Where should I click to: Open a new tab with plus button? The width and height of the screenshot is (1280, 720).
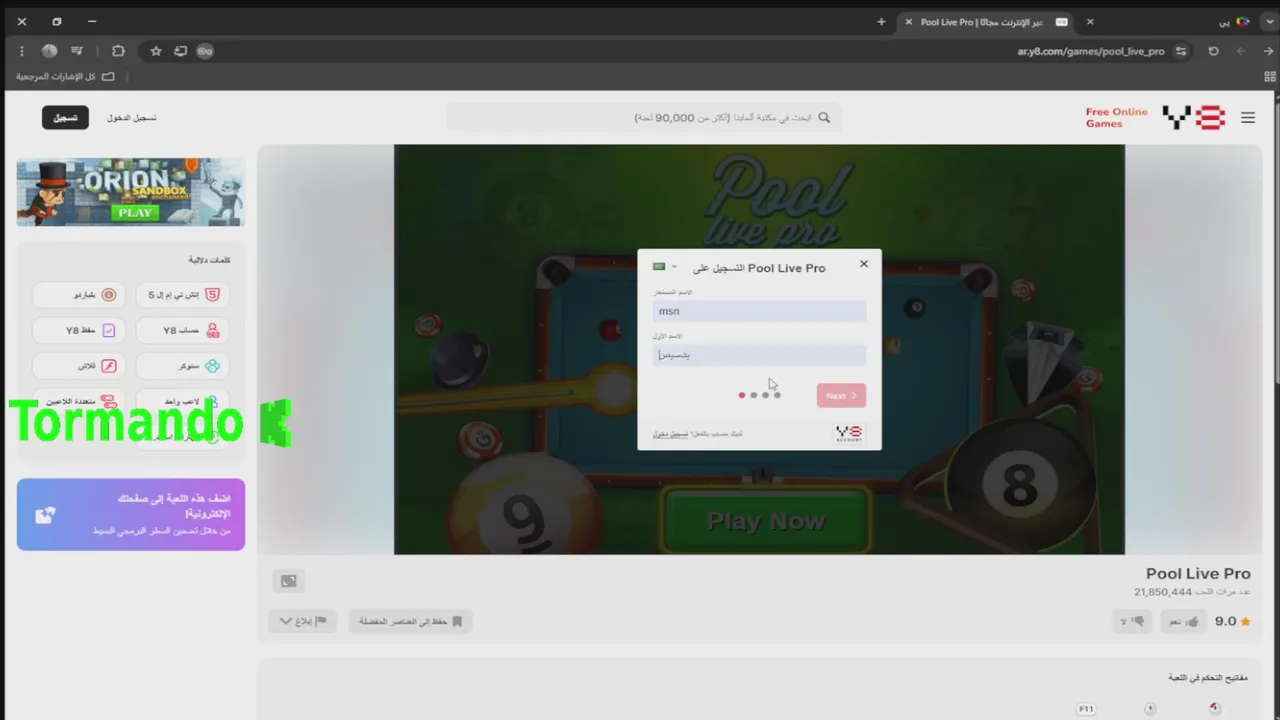(881, 21)
